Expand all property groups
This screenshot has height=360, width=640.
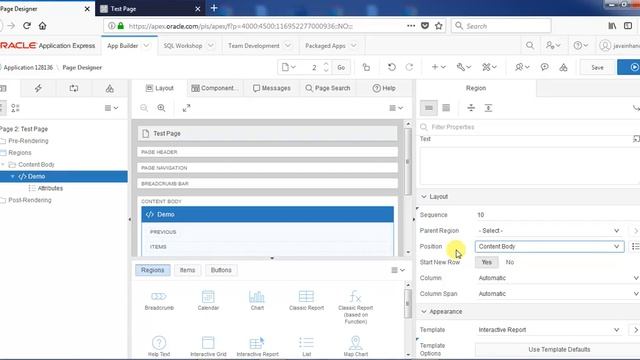(x=488, y=108)
